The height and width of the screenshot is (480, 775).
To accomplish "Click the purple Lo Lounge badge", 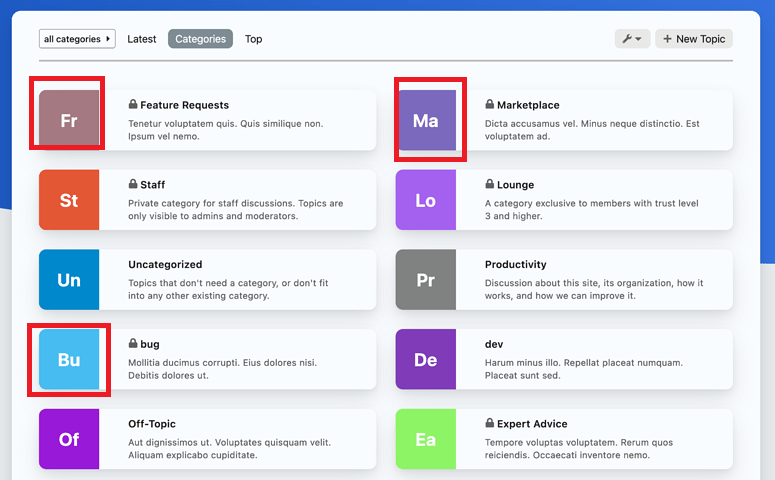I will [x=426, y=200].
